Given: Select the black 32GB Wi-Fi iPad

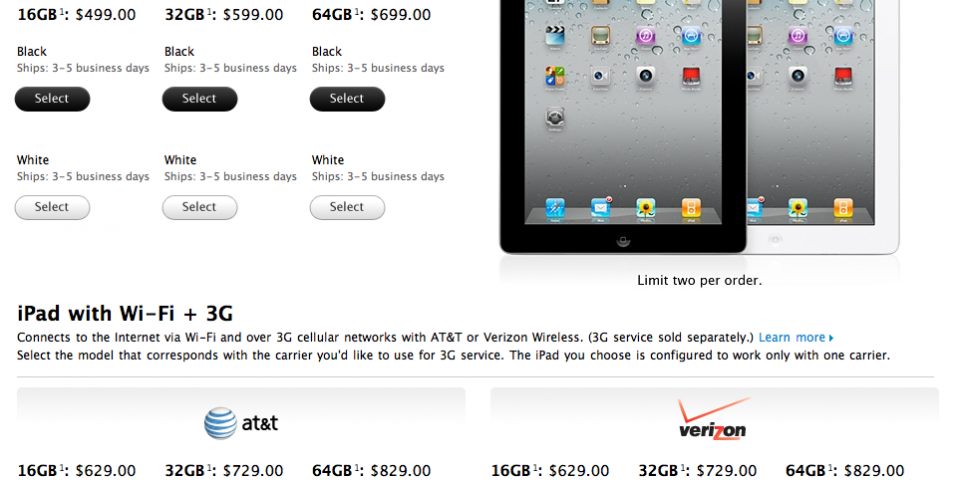Looking at the screenshot, I should (x=200, y=99).
